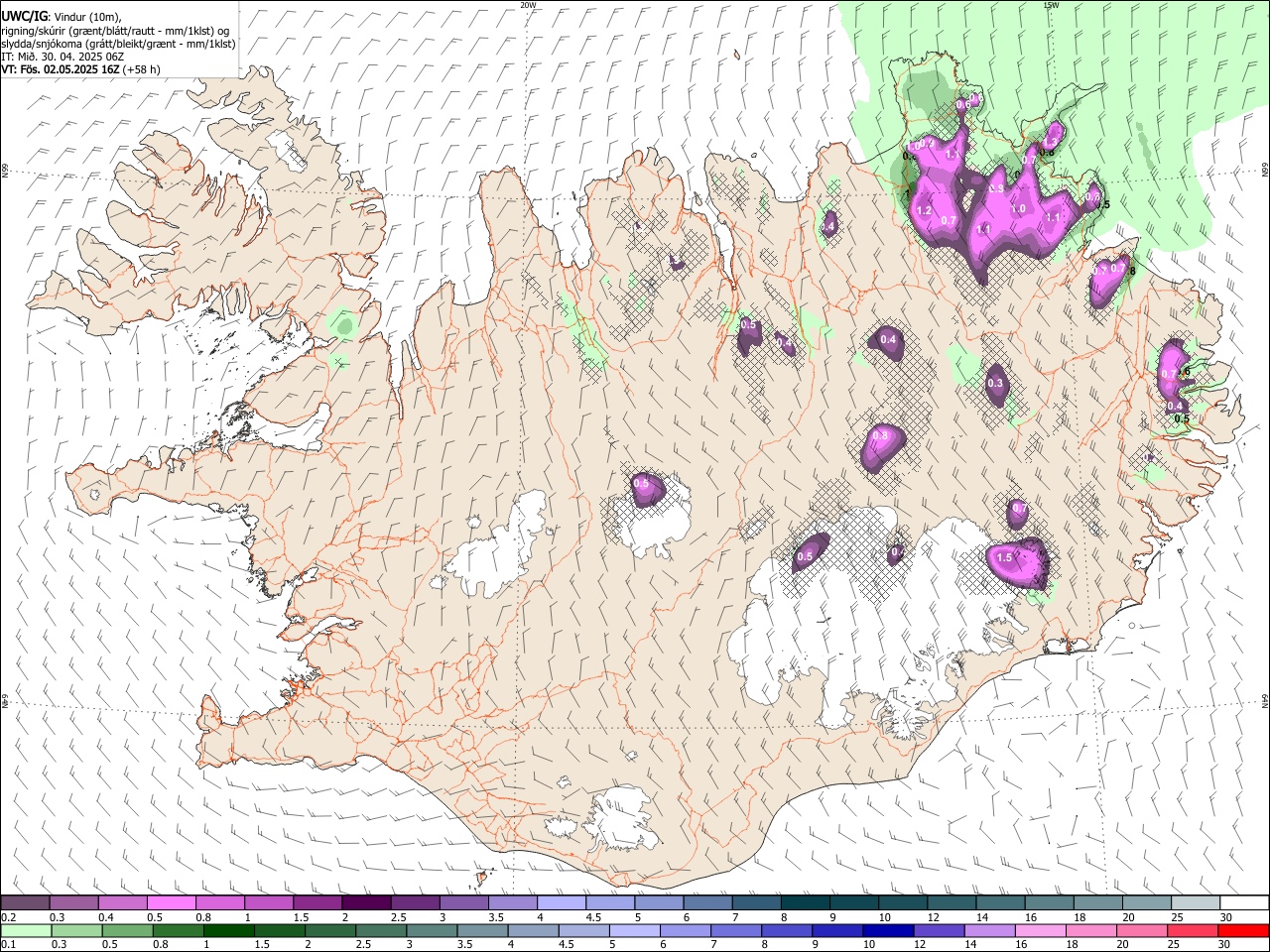Select lavender snow swatch between 4 and 4.5
This screenshot has width=1270, height=952.
(x=562, y=903)
